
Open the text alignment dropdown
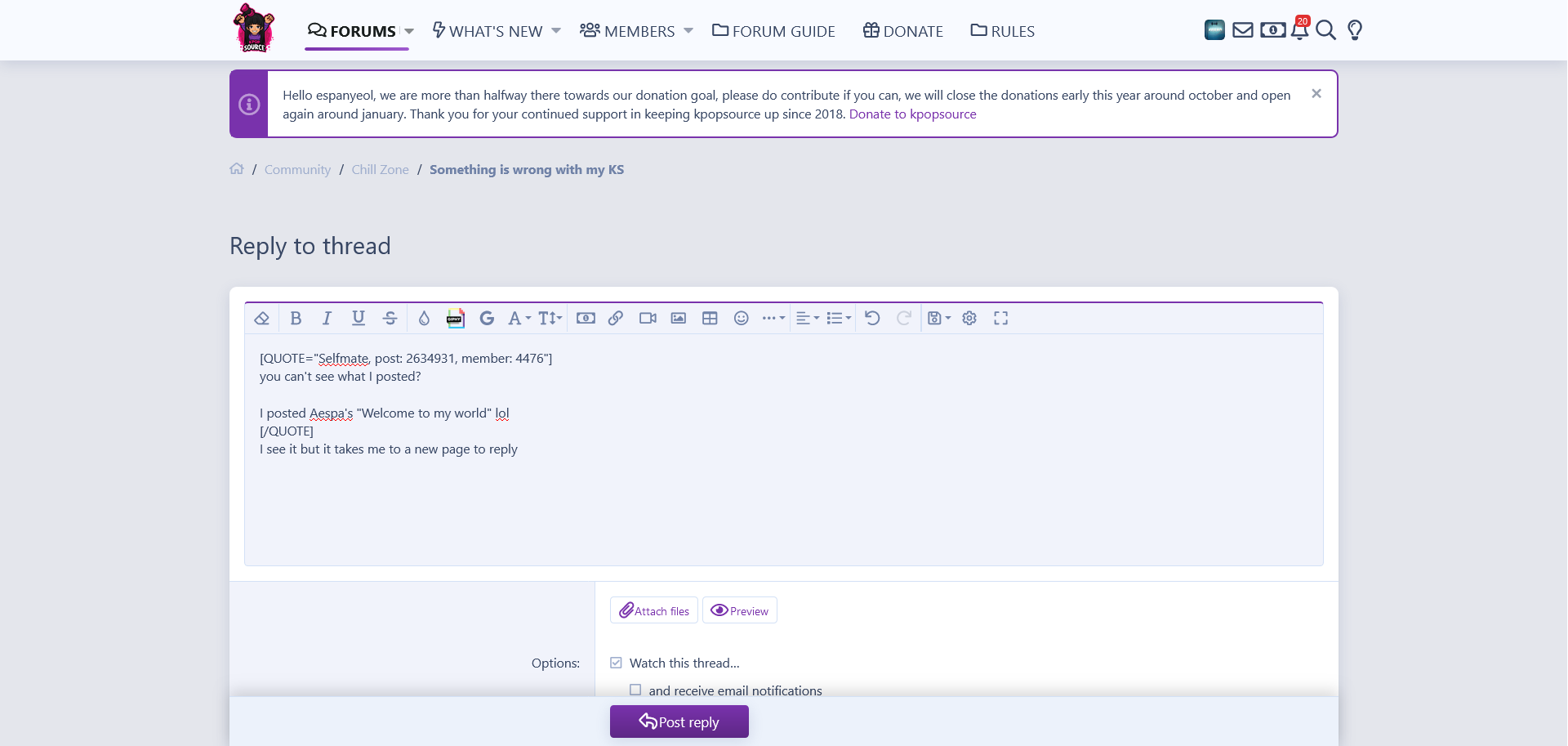click(x=808, y=319)
